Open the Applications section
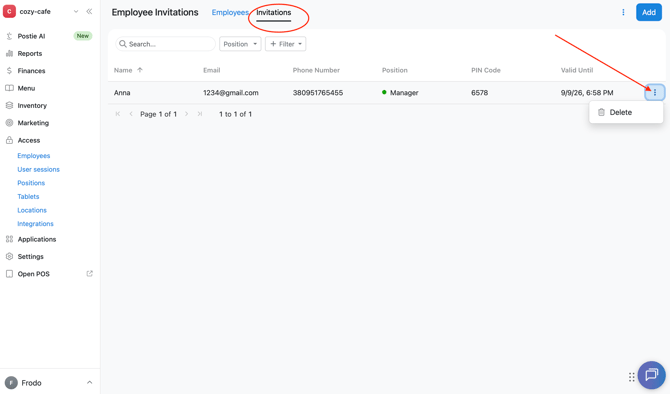The height and width of the screenshot is (394, 670). point(37,239)
